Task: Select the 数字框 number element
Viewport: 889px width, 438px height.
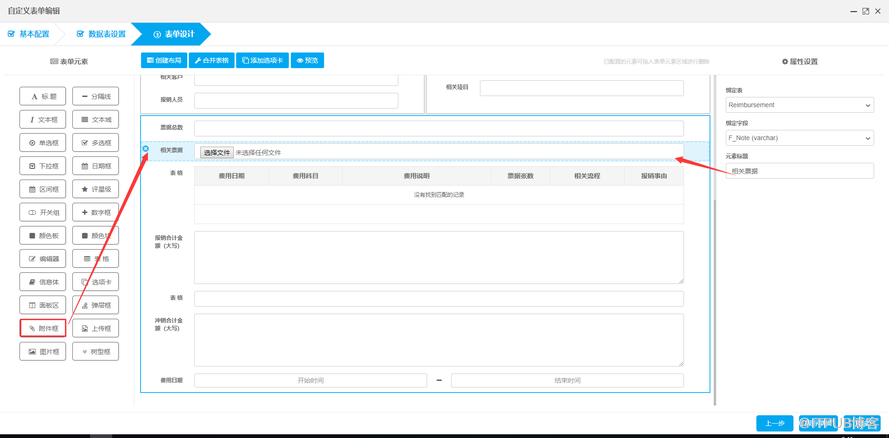Action: [x=96, y=212]
